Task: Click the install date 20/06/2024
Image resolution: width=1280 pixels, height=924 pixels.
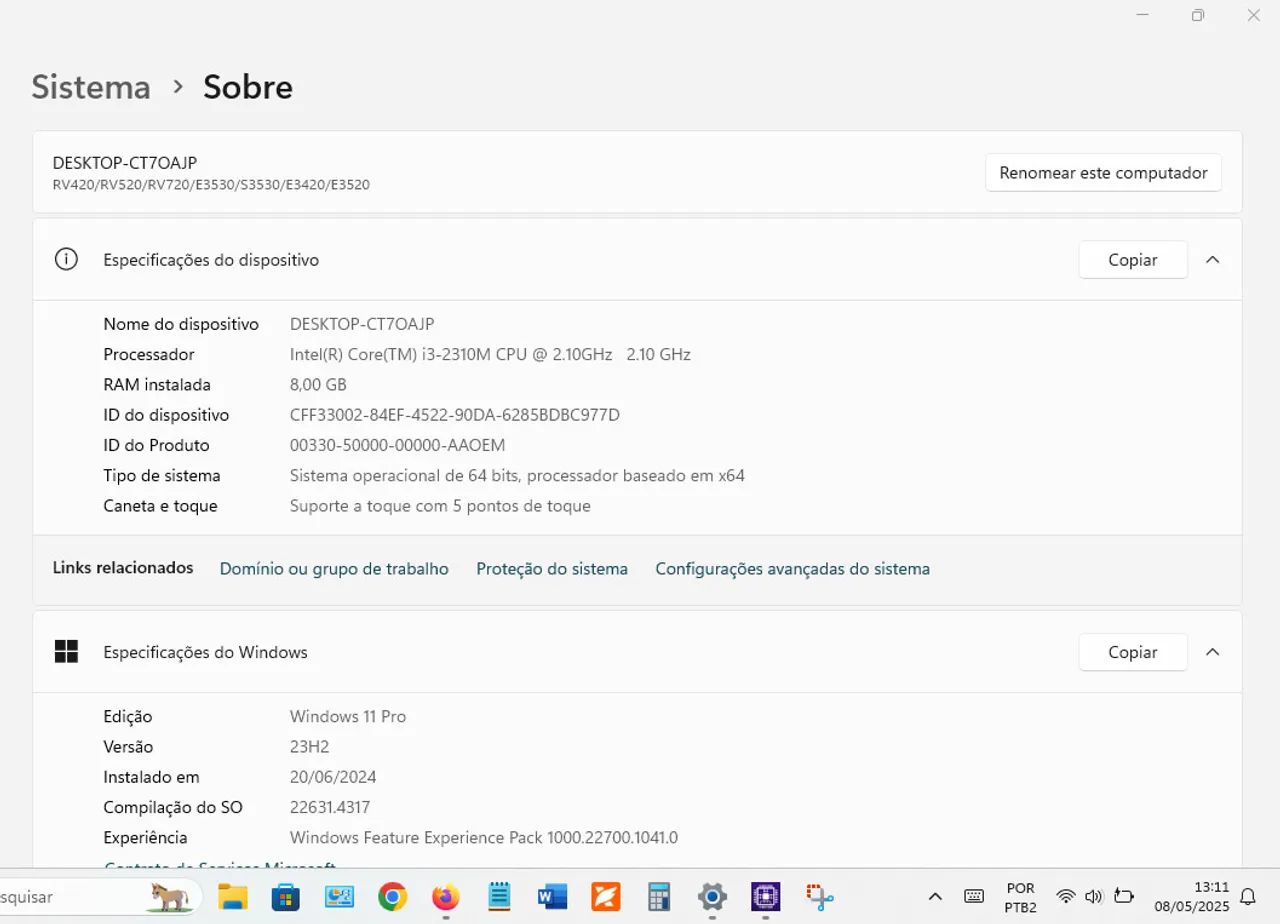Action: [x=333, y=777]
